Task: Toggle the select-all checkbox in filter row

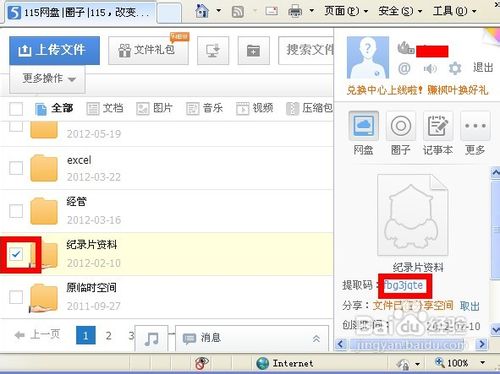Action: tap(16, 109)
